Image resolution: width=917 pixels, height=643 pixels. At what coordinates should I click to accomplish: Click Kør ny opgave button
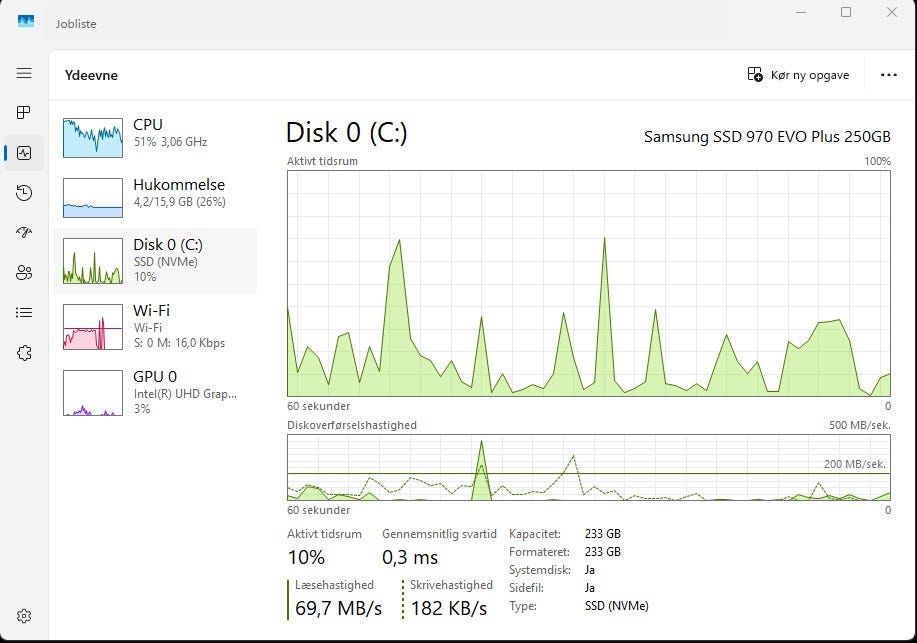coord(798,75)
